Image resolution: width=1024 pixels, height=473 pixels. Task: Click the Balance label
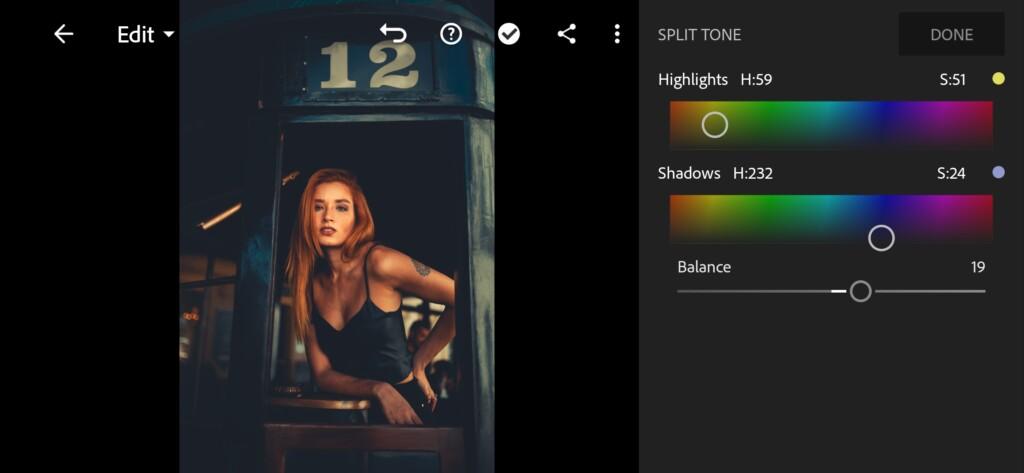704,267
